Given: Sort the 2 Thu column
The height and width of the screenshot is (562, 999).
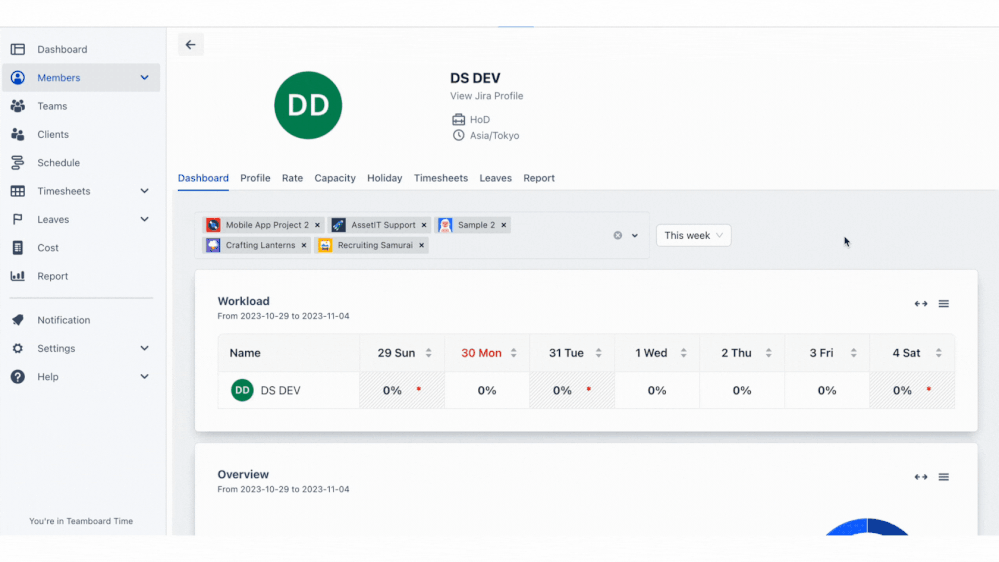Looking at the screenshot, I should (768, 353).
